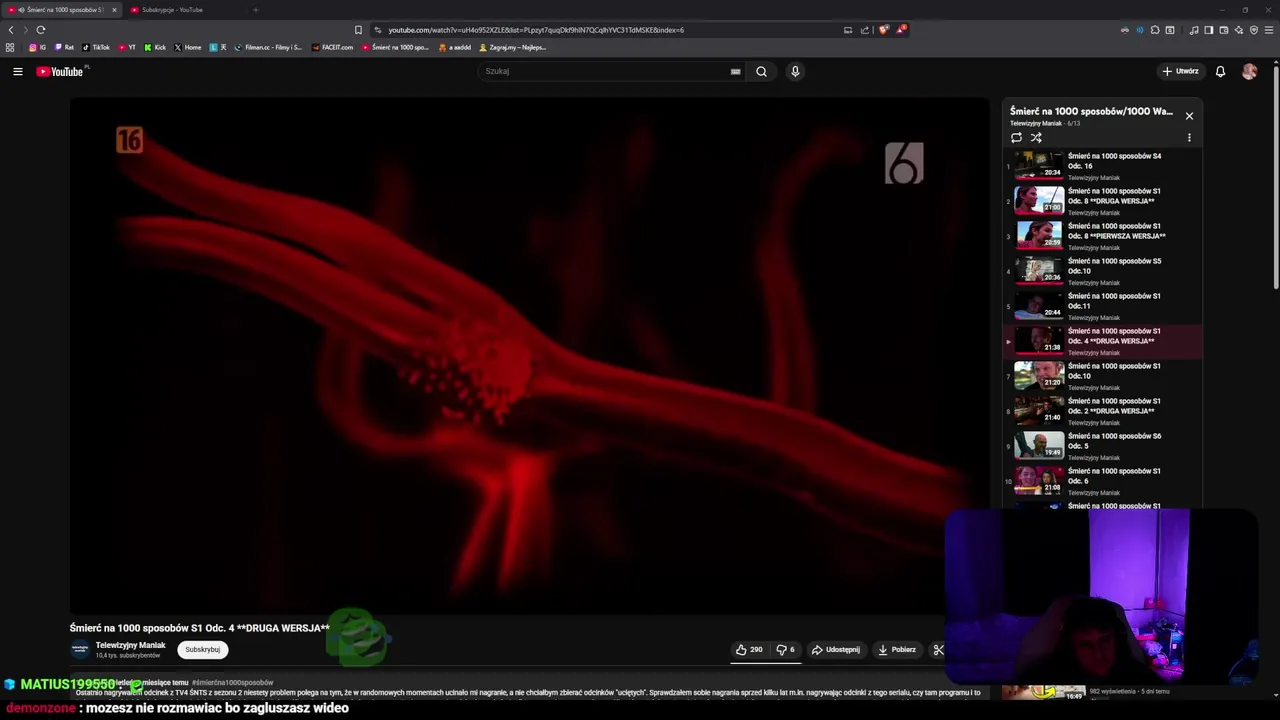Play playlist video S1 Odc.10
The width and height of the screenshot is (1280, 720).
click(x=1104, y=376)
